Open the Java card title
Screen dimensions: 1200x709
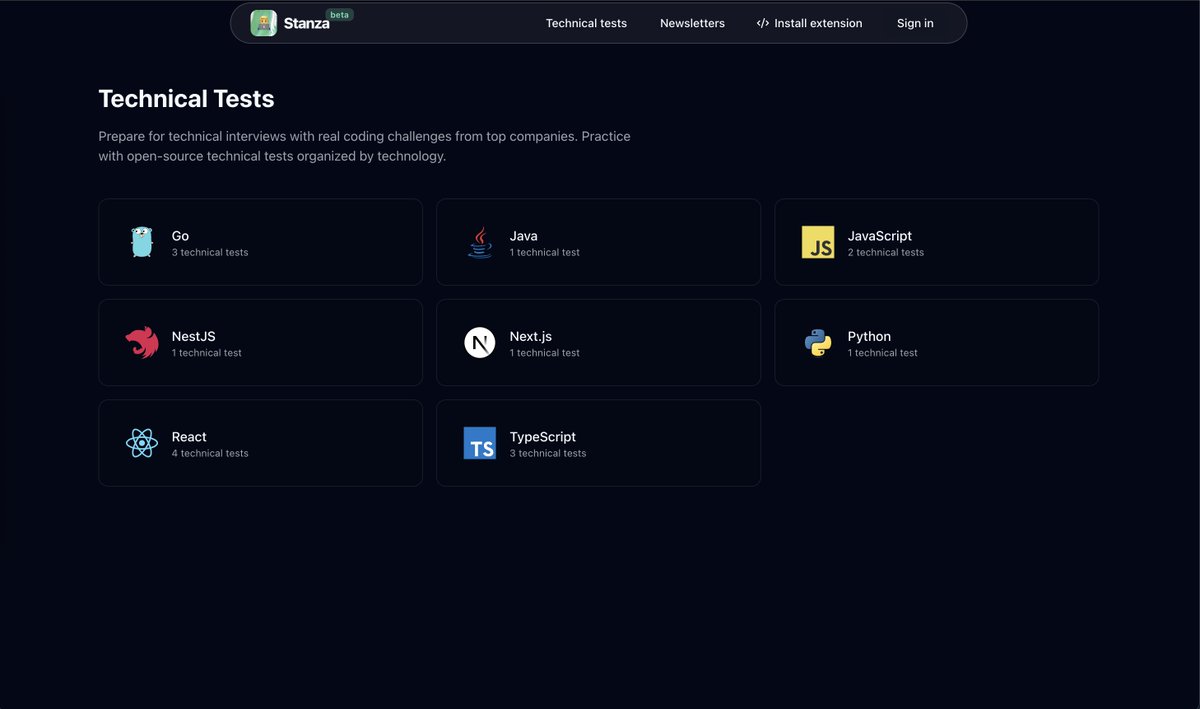[x=524, y=236]
